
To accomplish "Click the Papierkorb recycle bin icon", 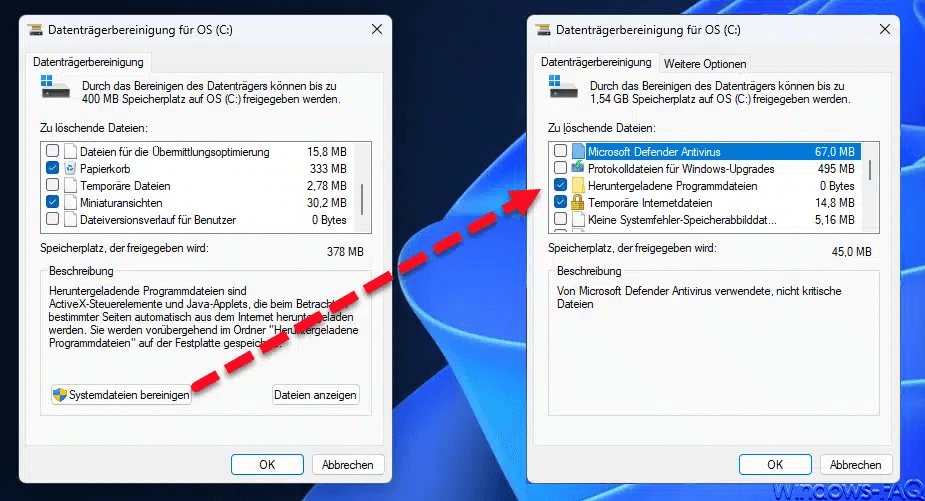I will coord(70,169).
